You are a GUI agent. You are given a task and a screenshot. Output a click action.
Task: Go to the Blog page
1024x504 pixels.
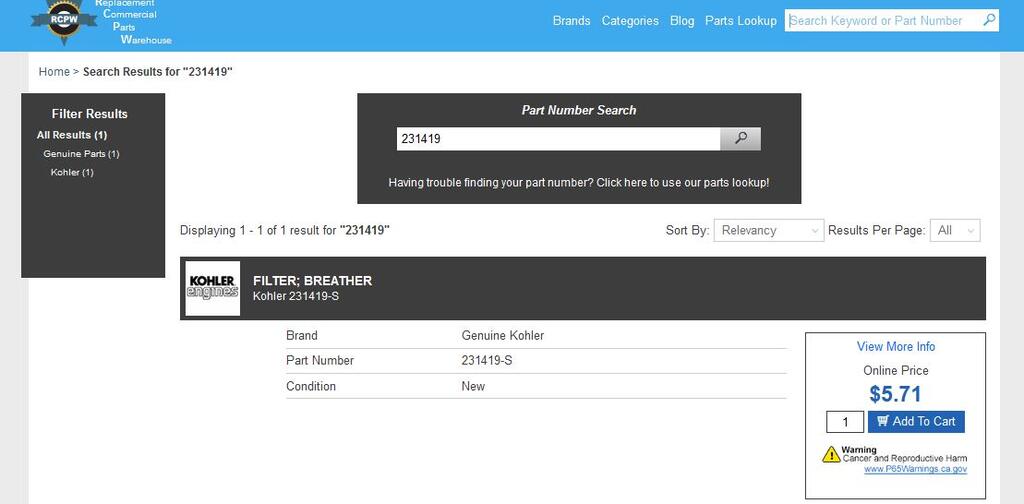tap(682, 21)
